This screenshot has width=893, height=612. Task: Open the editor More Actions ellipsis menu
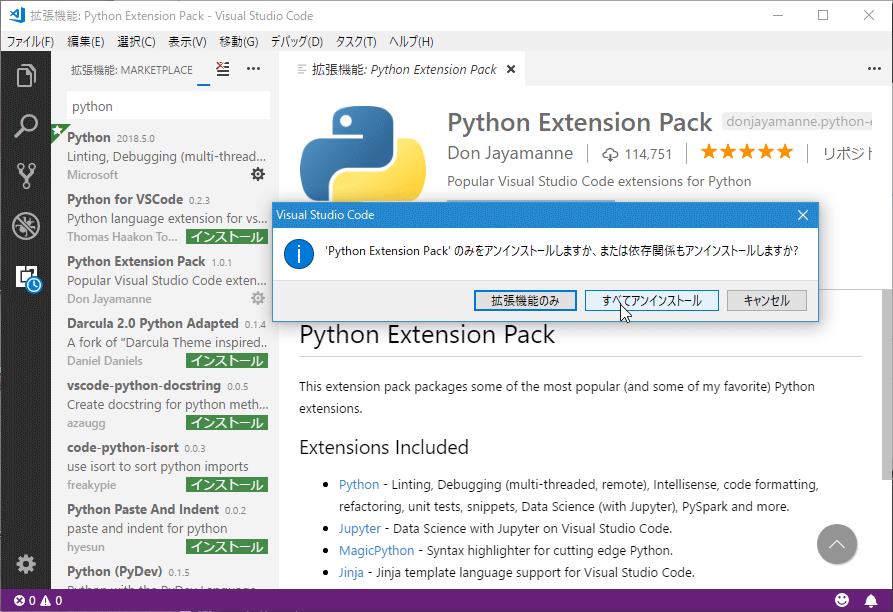point(875,66)
